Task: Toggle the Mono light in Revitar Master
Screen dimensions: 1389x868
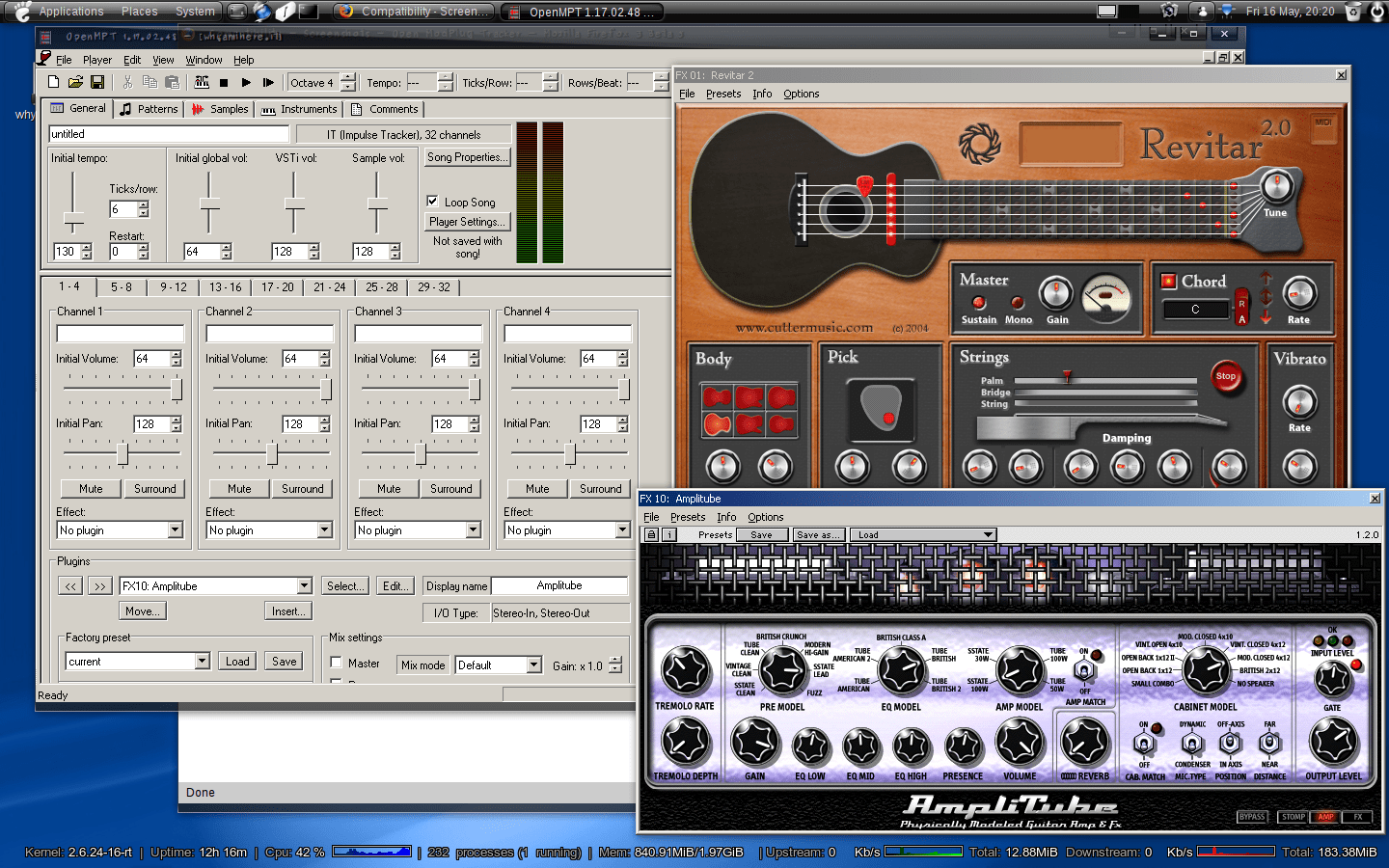Action: [1017, 303]
